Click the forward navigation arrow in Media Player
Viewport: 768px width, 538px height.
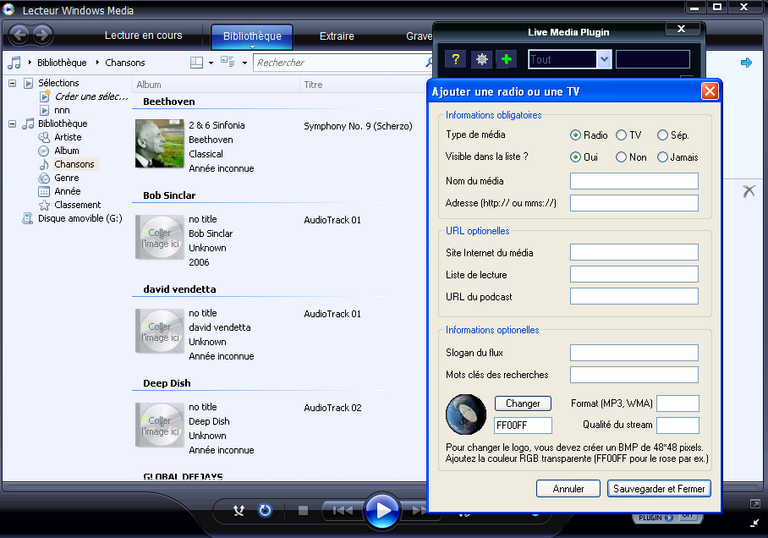[43, 35]
